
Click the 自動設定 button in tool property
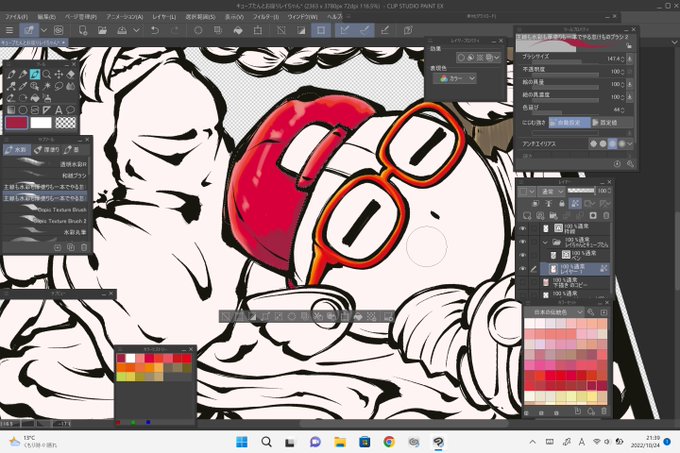point(569,123)
